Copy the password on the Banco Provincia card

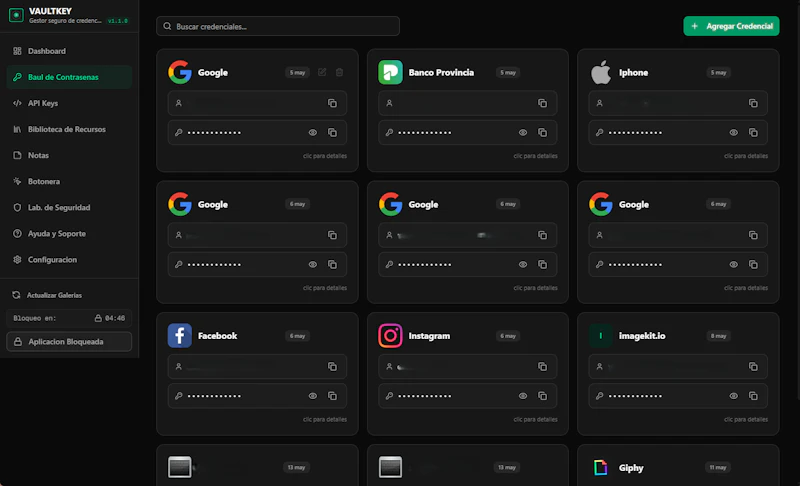(x=542, y=133)
